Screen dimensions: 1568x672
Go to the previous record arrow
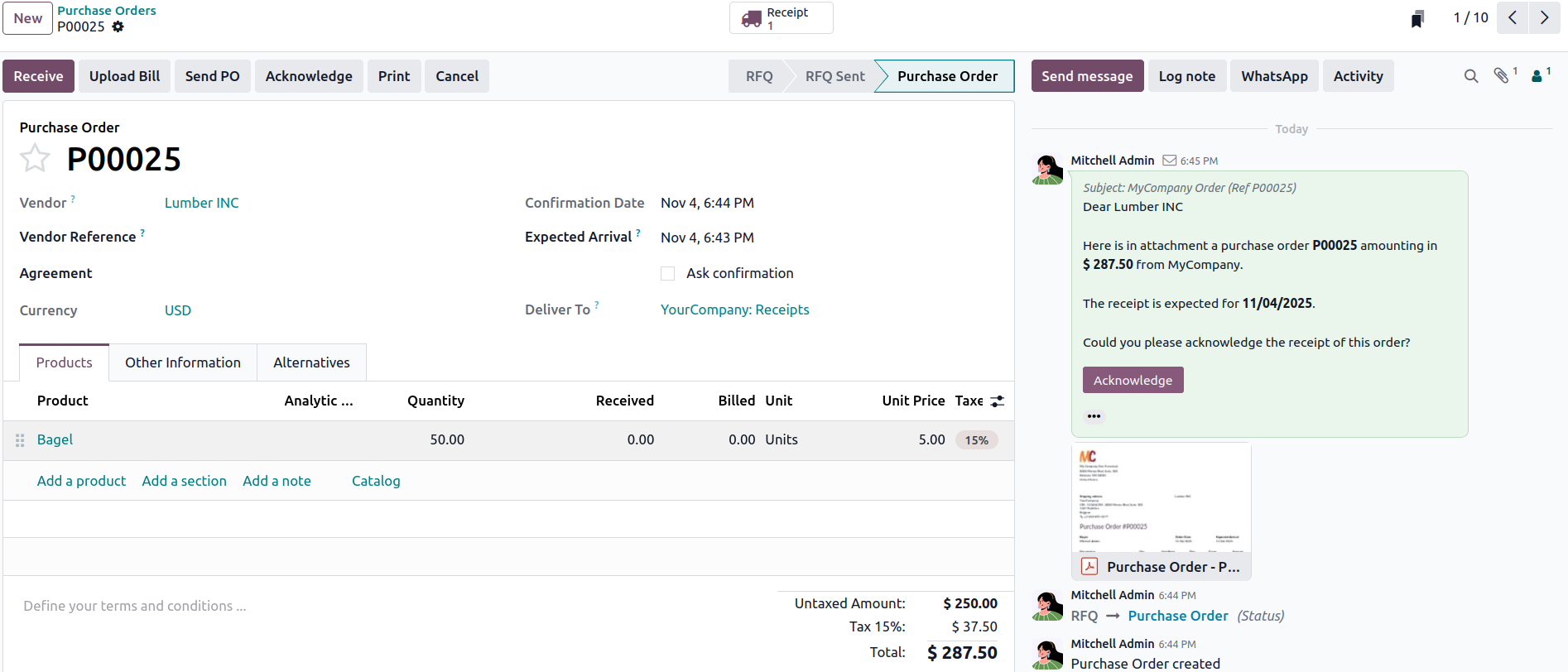(1513, 18)
